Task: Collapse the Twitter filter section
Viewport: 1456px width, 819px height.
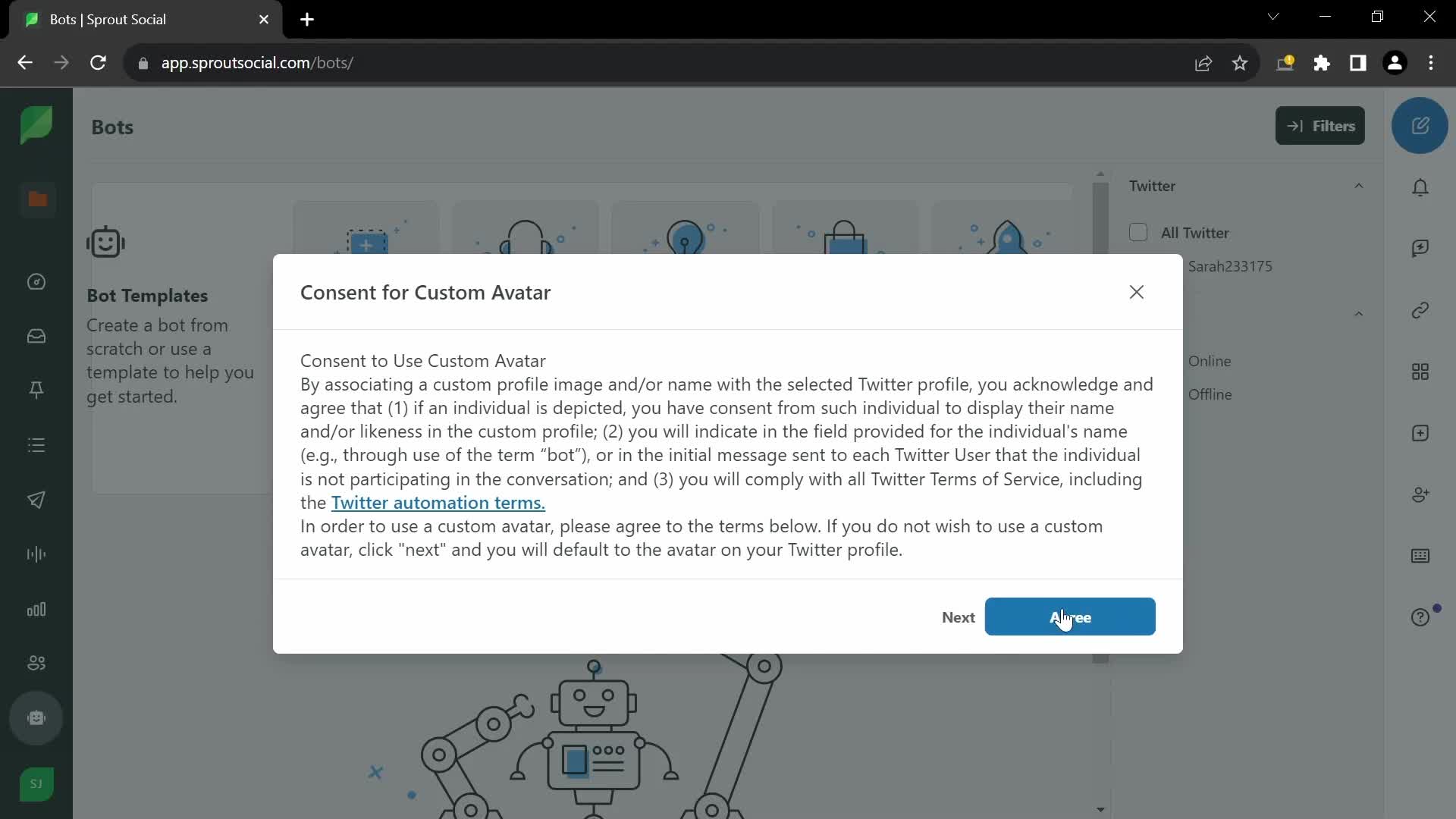Action: (x=1358, y=186)
